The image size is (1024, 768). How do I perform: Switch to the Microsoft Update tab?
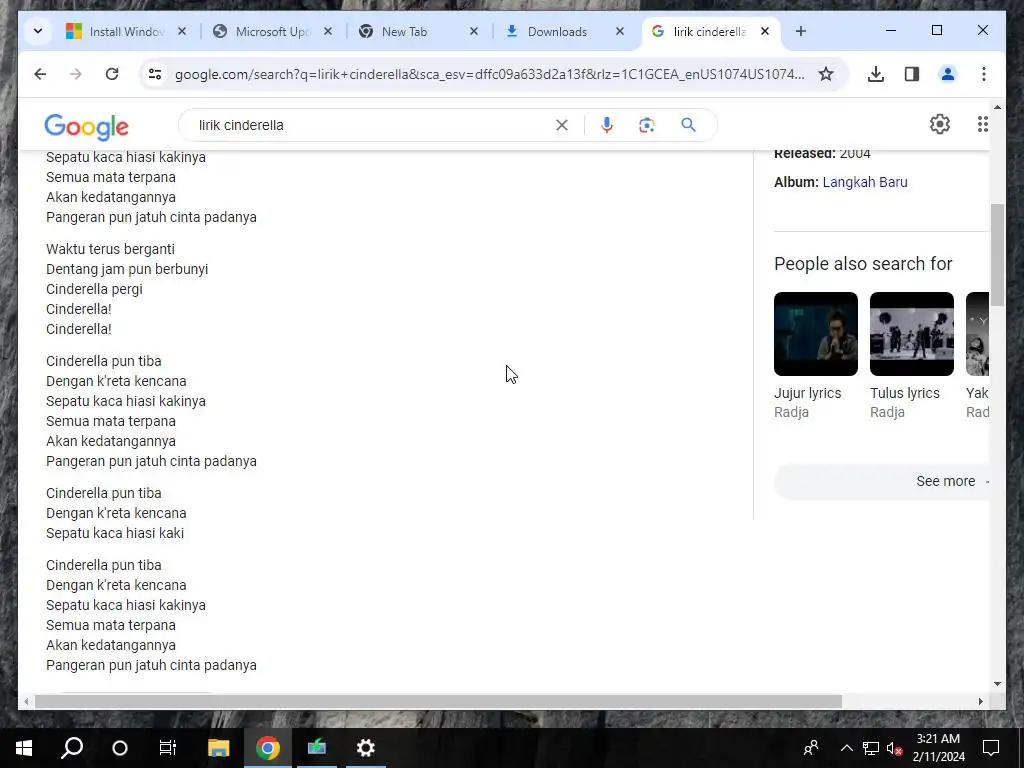click(x=273, y=31)
